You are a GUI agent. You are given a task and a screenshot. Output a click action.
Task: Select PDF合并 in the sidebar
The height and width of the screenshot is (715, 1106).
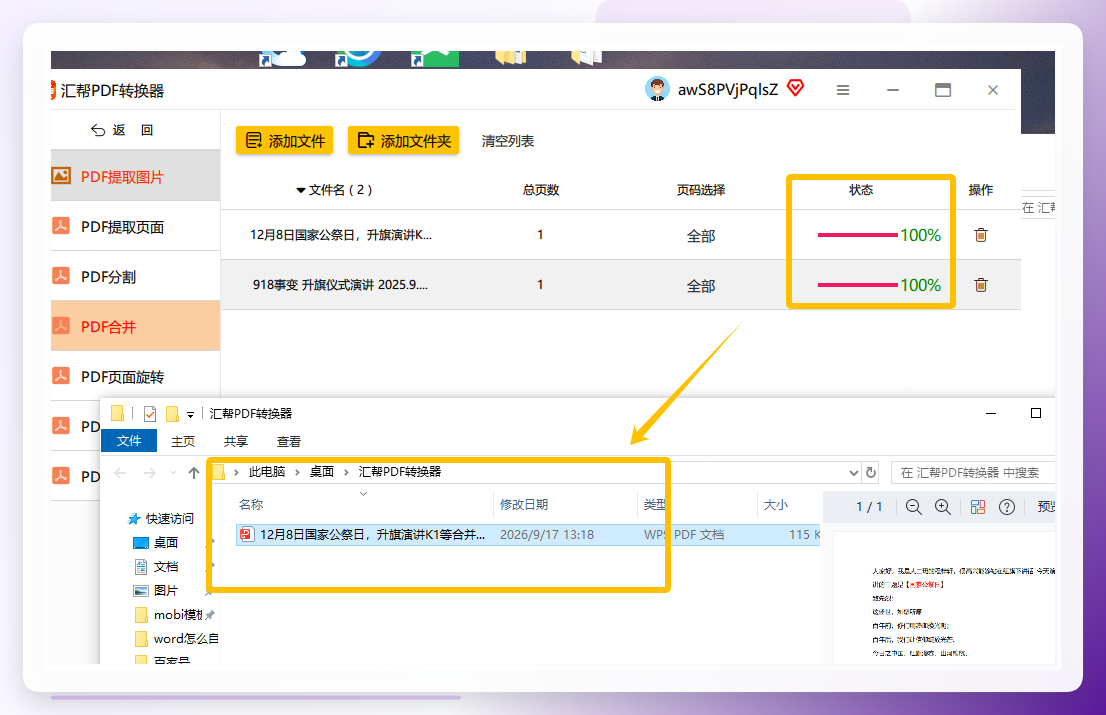(x=135, y=326)
